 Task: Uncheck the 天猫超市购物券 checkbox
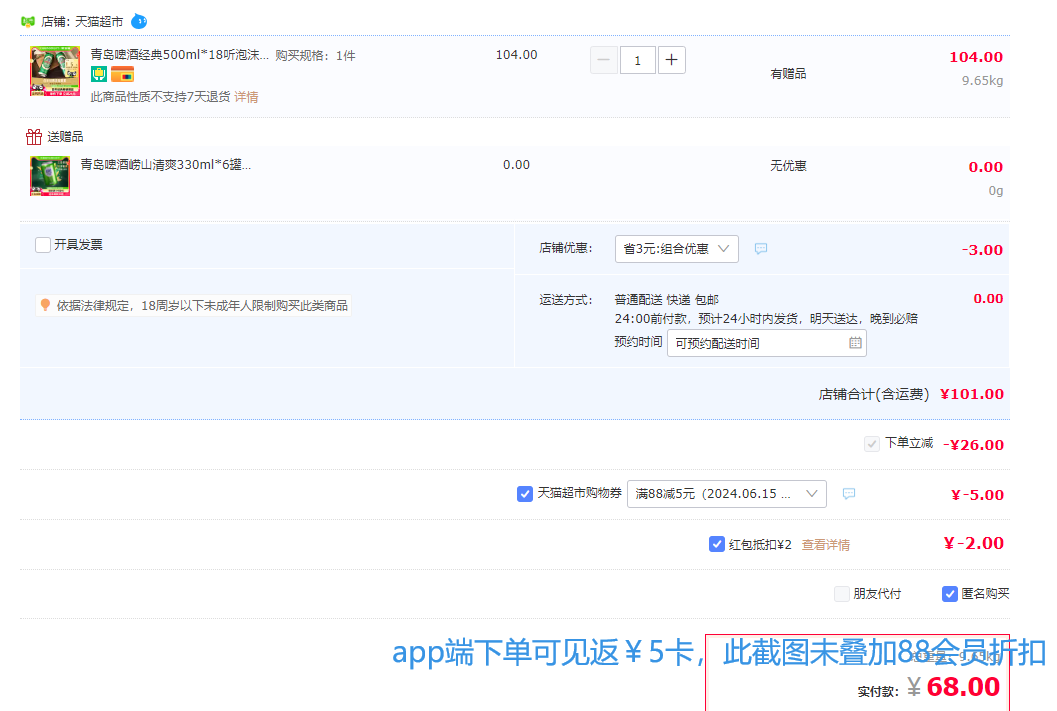524,494
